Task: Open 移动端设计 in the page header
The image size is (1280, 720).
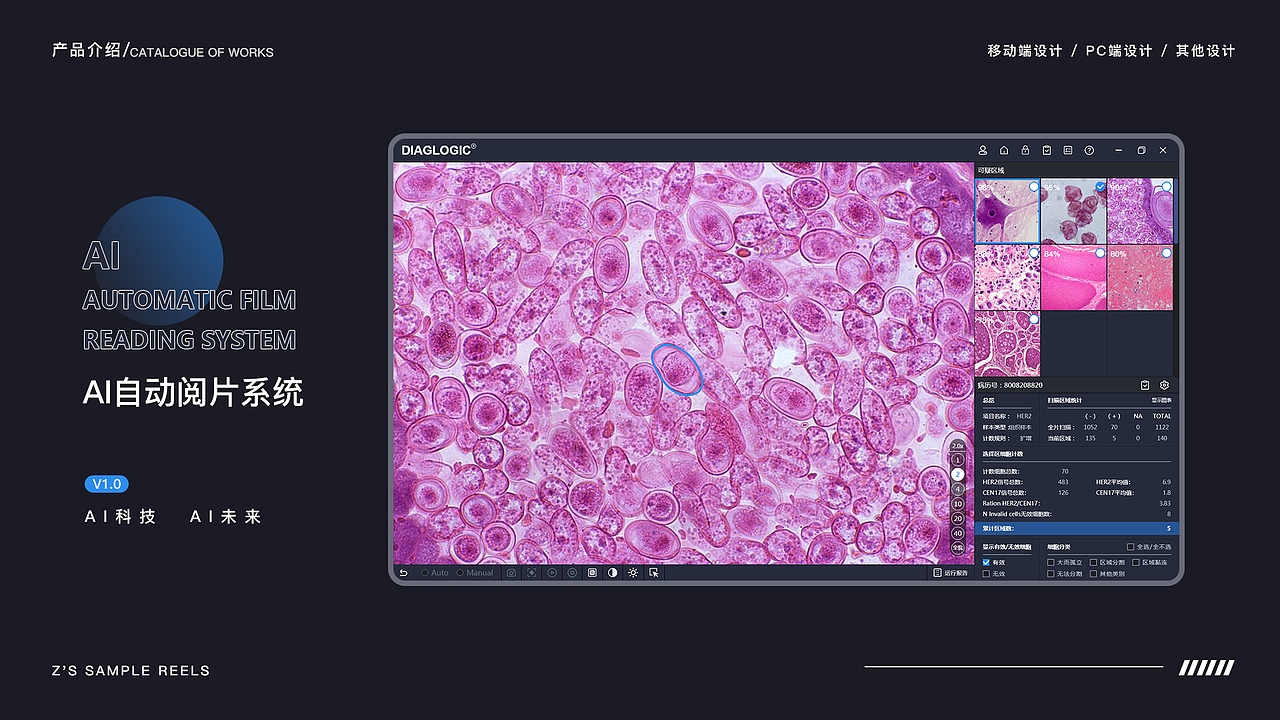Action: coord(1025,51)
